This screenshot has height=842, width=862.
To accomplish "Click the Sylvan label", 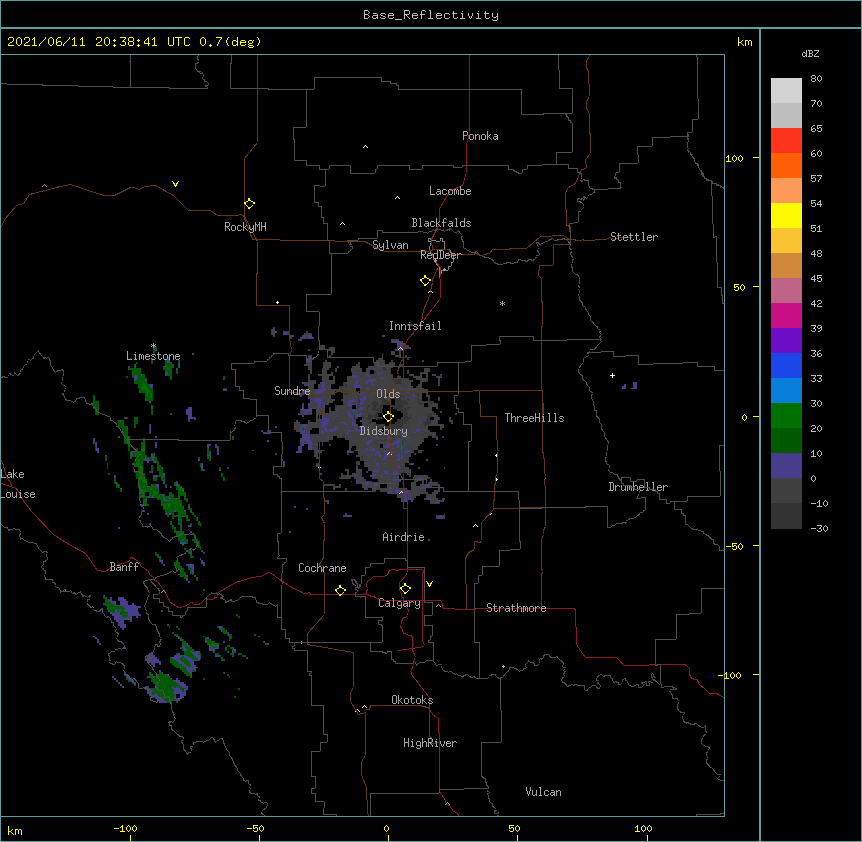I will click(390, 245).
